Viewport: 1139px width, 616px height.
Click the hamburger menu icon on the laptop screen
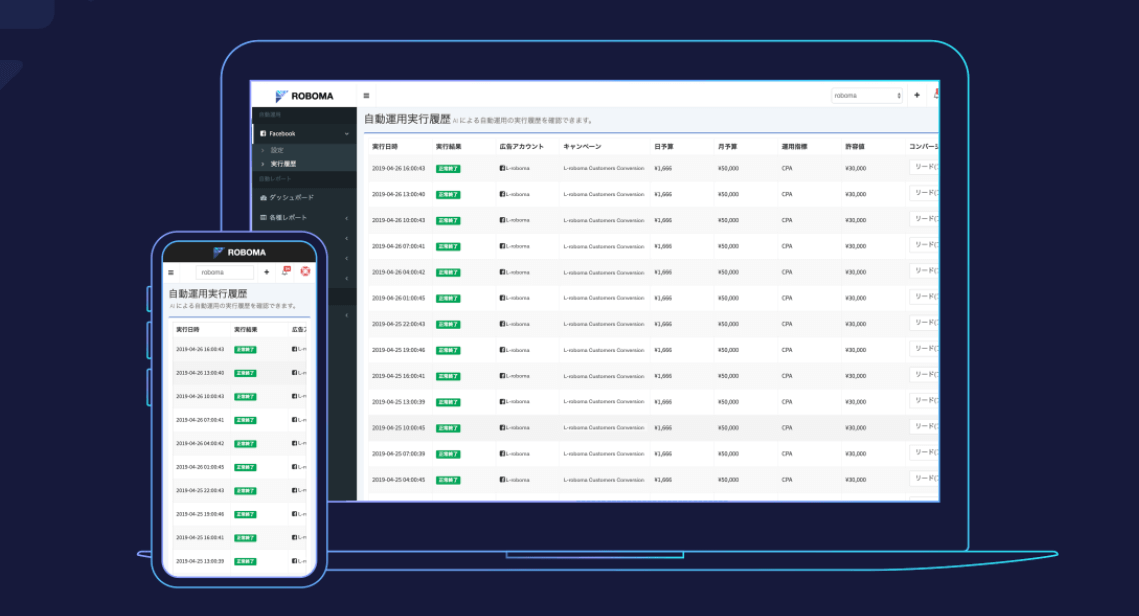pos(366,96)
